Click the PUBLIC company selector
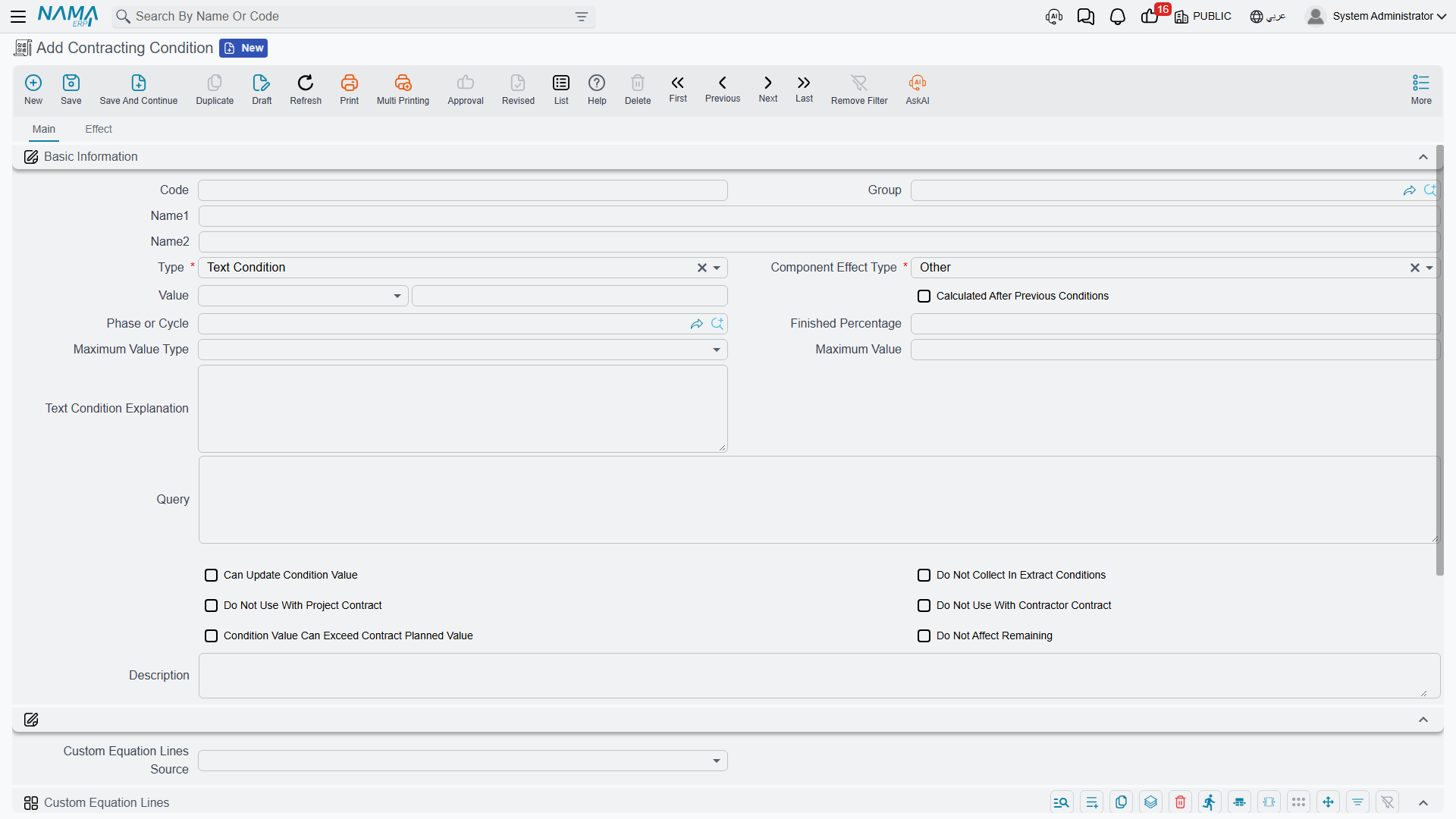Image resolution: width=1456 pixels, height=819 pixels. (x=1203, y=16)
